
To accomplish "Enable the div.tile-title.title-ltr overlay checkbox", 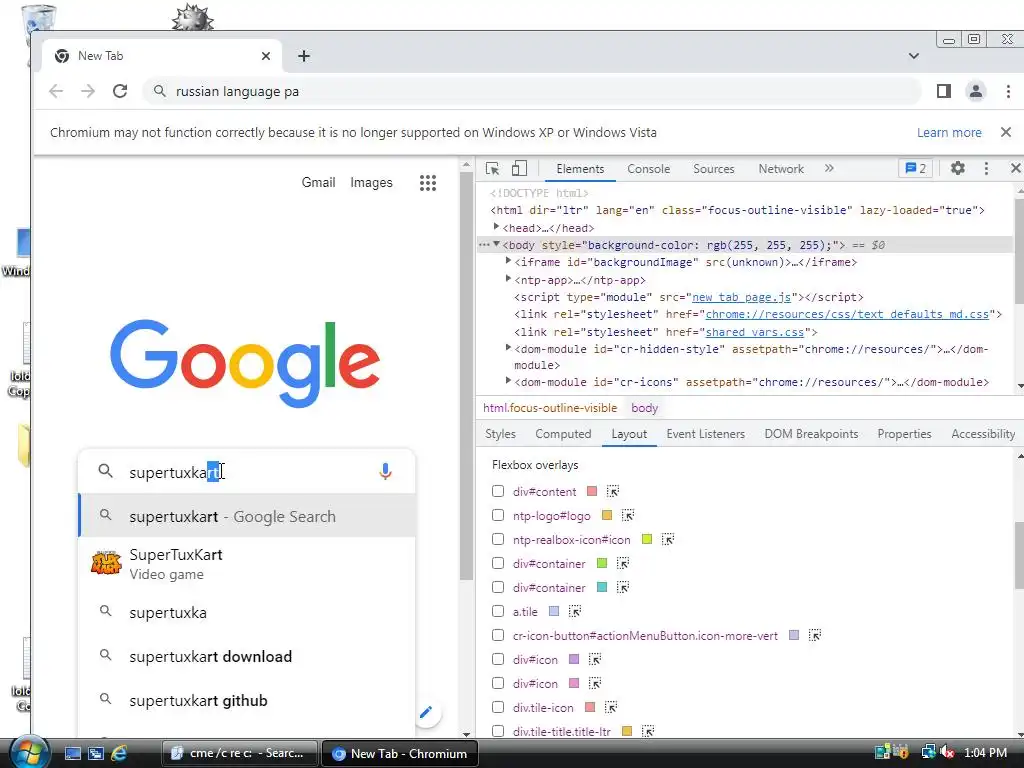I will click(498, 731).
